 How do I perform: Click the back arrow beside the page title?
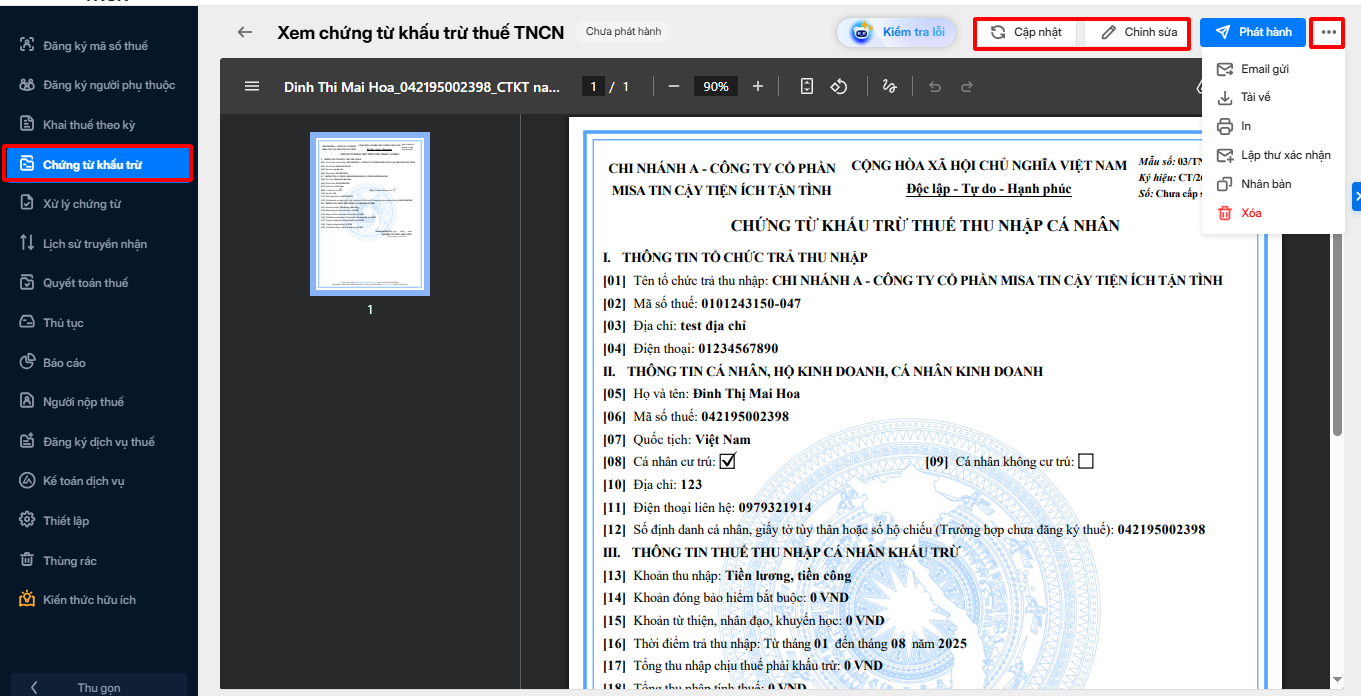[x=245, y=32]
